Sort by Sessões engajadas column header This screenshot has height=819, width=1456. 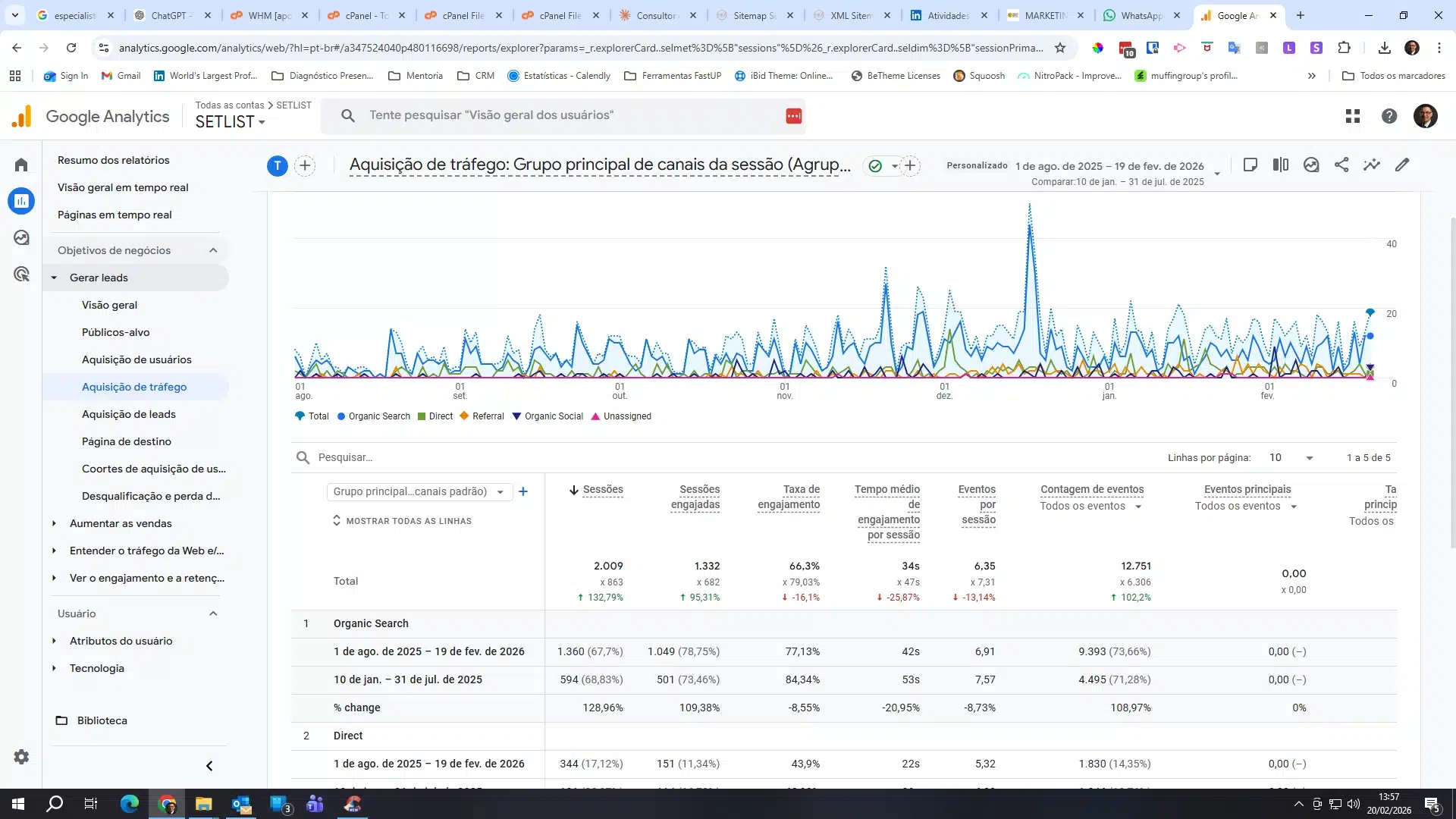(695, 497)
